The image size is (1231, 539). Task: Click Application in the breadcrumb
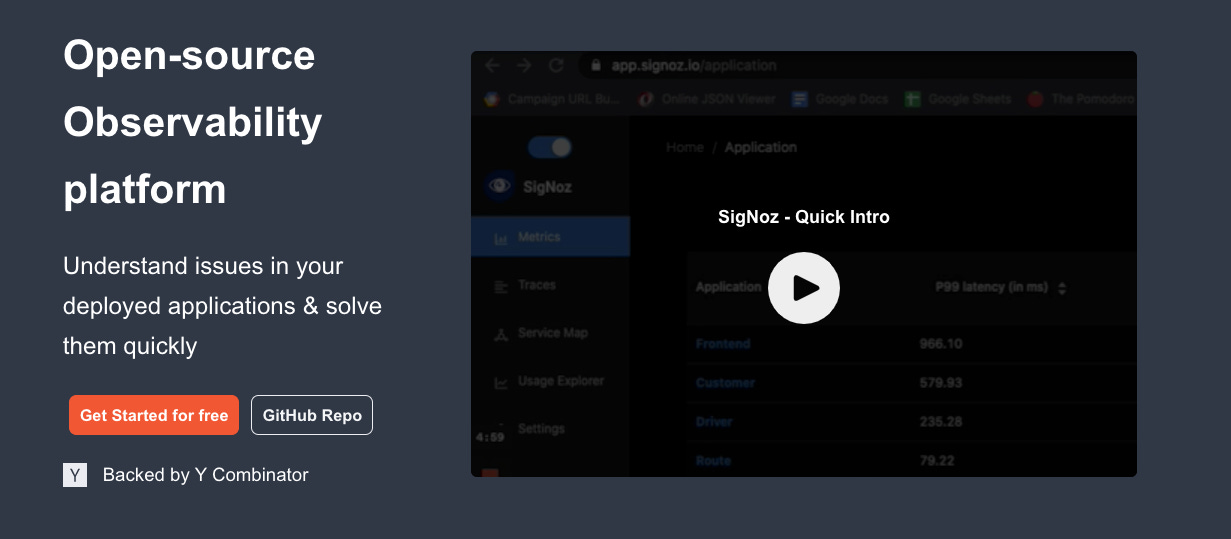pos(761,147)
